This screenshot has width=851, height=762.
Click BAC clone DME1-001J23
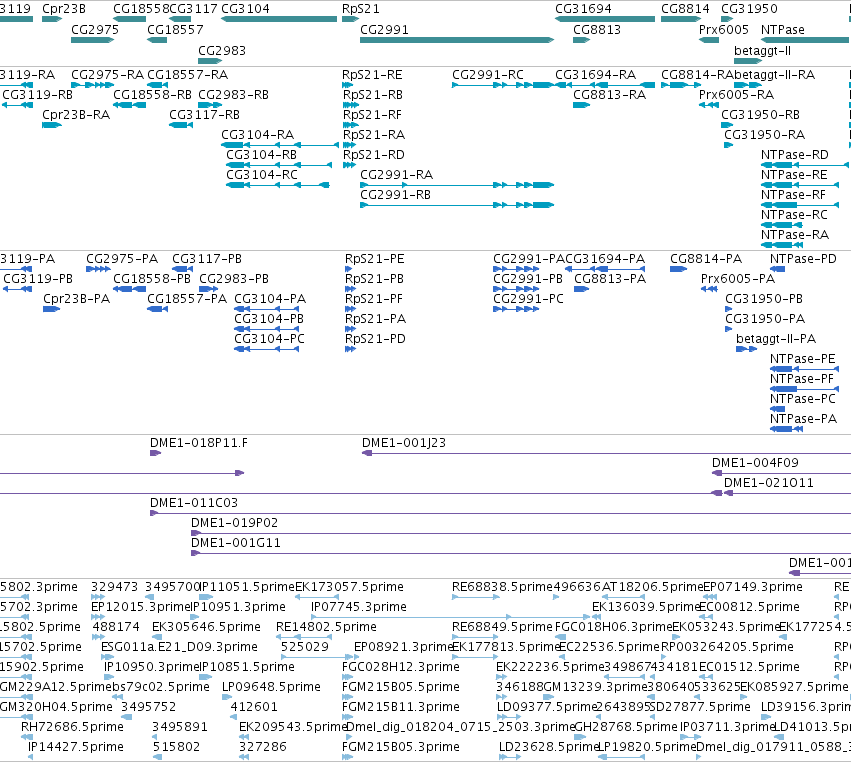click(x=606, y=453)
